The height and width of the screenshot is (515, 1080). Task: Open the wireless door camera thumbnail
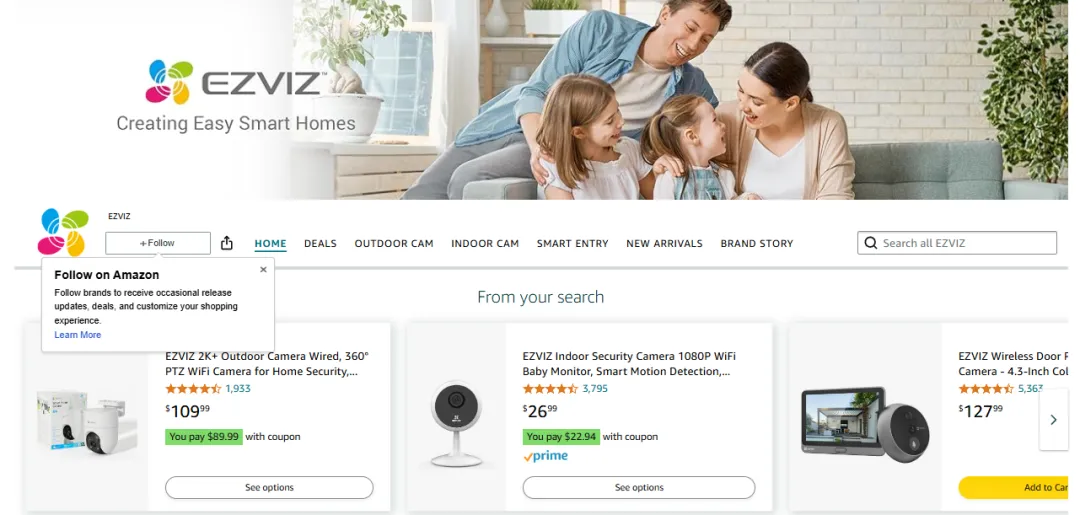(x=865, y=421)
